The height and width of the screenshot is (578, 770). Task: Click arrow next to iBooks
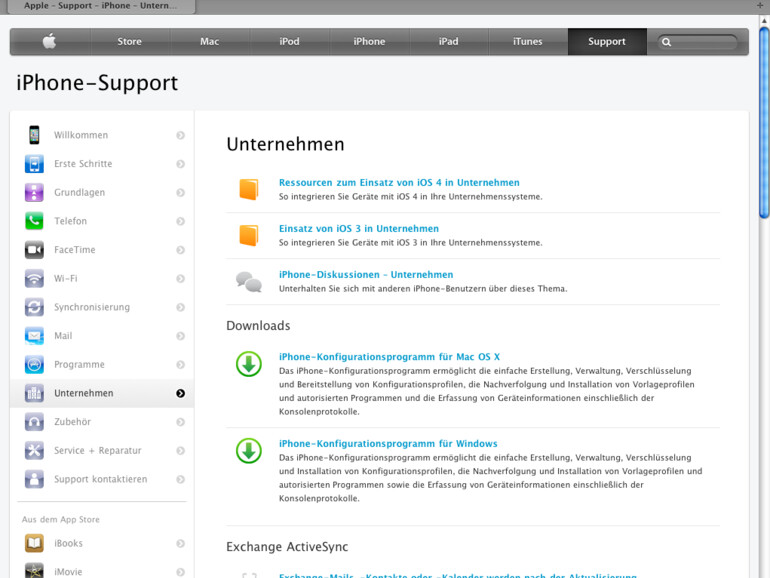coord(181,544)
